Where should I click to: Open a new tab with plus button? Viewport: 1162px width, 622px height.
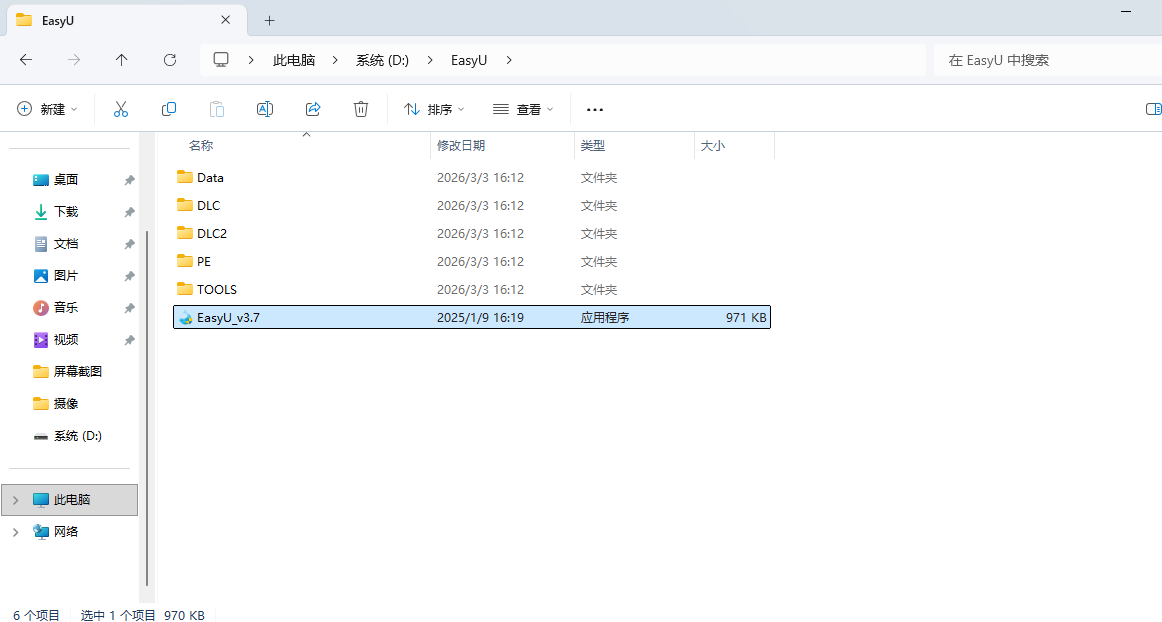coord(269,20)
